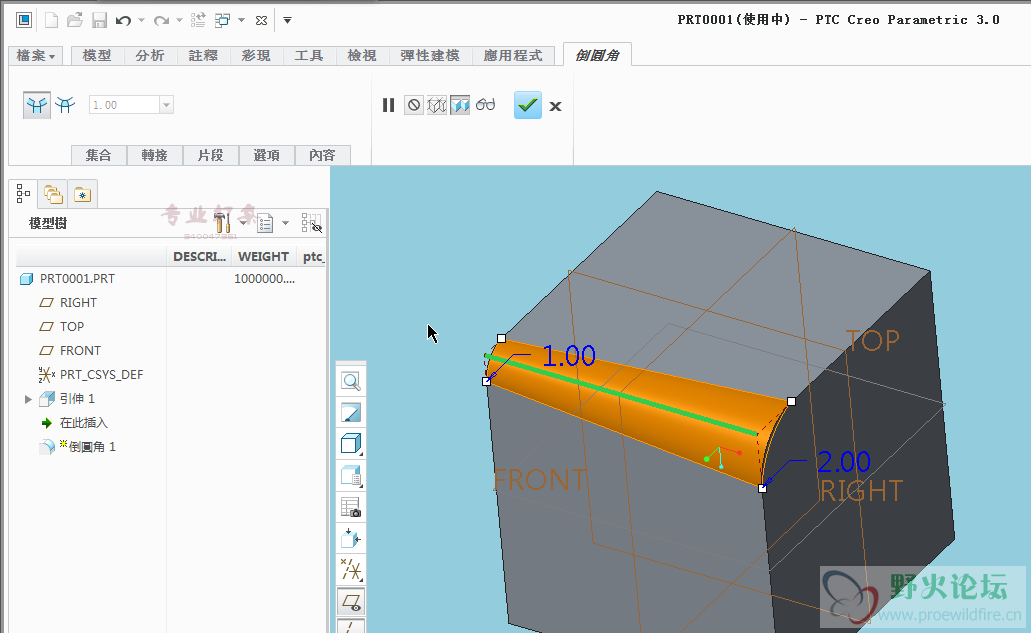Open the 片段 pieces panel

click(x=210, y=155)
